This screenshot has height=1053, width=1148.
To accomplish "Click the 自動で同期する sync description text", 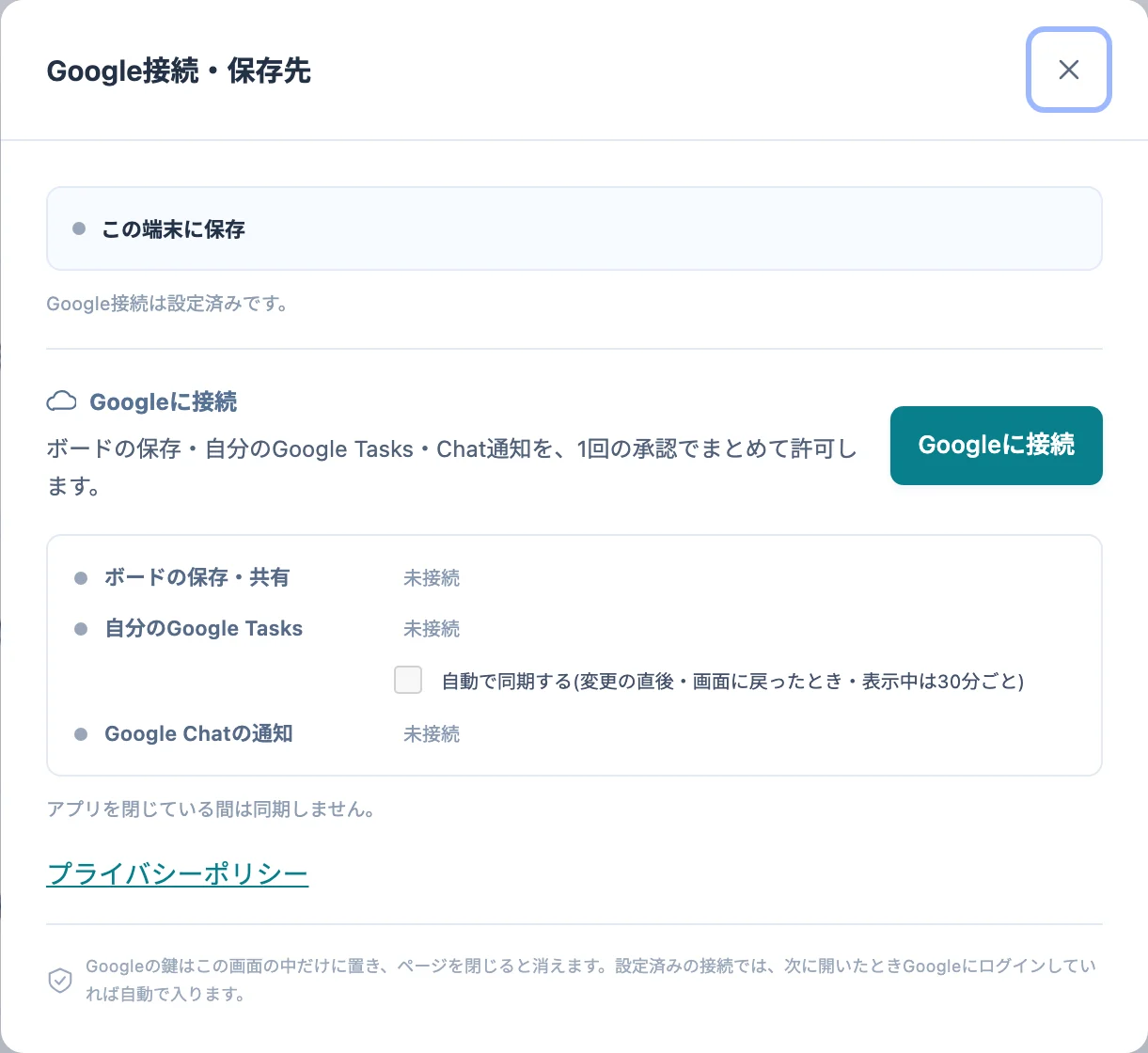I will [732, 681].
